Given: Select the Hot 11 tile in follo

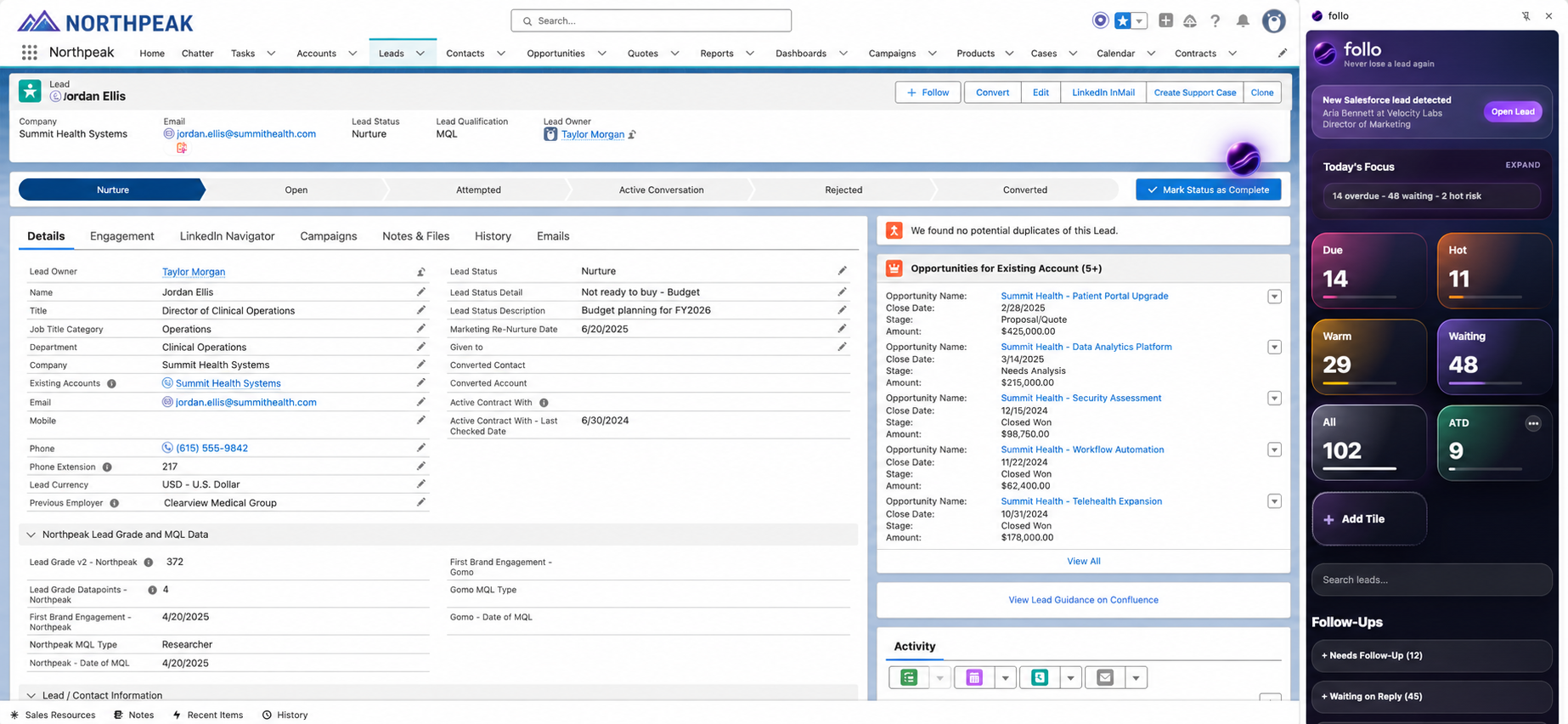Looking at the screenshot, I should point(1494,270).
